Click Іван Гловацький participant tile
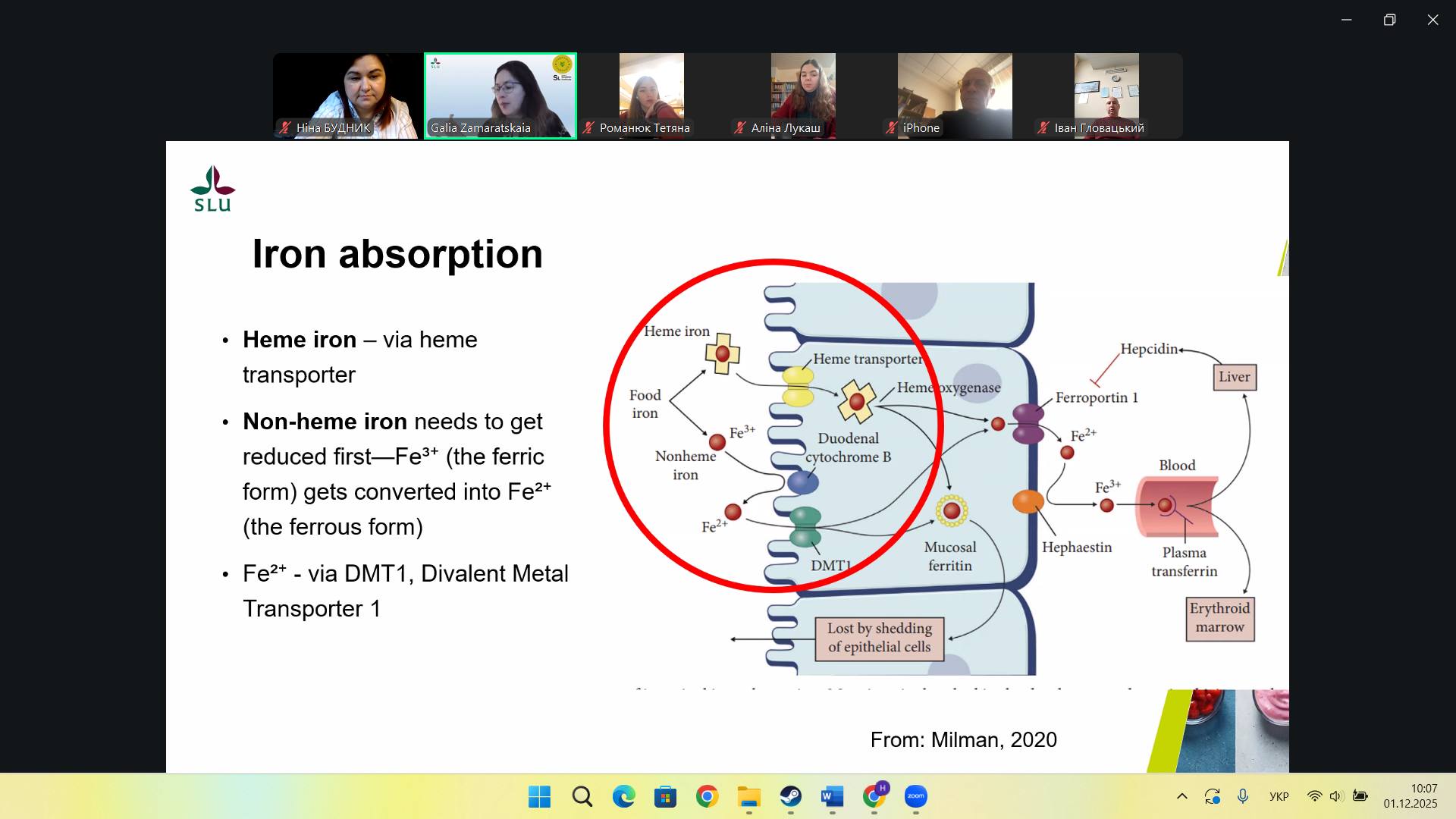This screenshot has height=819, width=1456. pos(1106,96)
